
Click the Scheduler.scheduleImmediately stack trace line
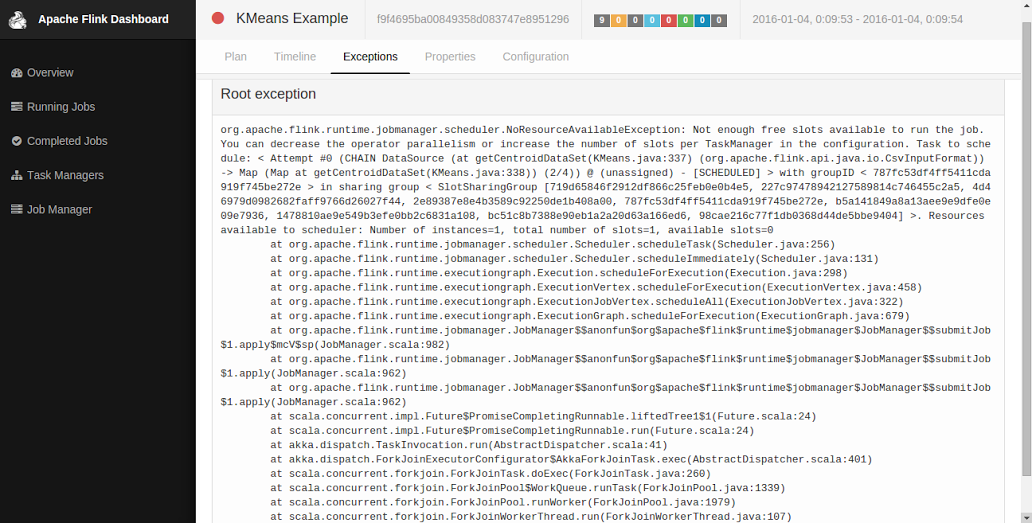tap(575, 259)
